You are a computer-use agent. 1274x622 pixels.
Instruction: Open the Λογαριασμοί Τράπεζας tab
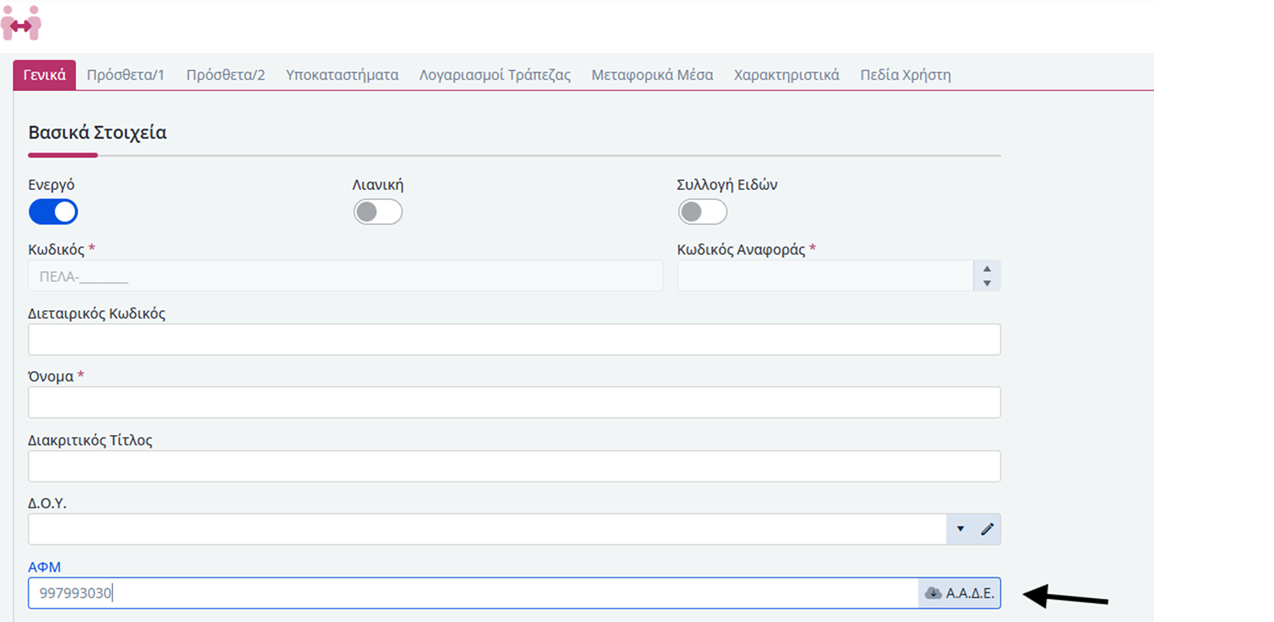(x=495, y=75)
